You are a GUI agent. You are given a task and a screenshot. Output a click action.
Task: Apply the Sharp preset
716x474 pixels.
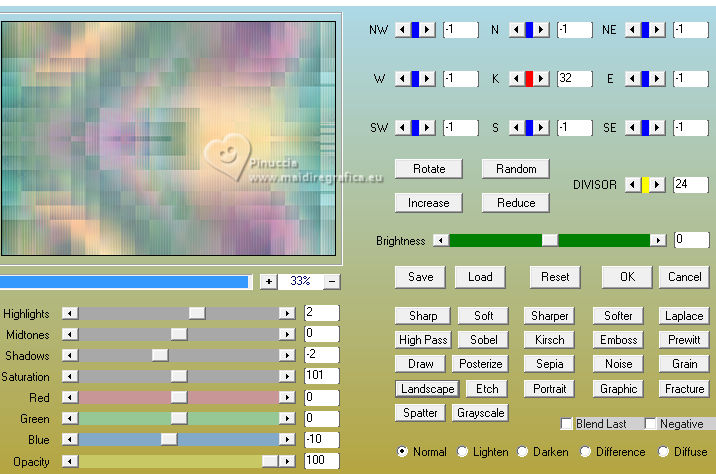point(423,316)
